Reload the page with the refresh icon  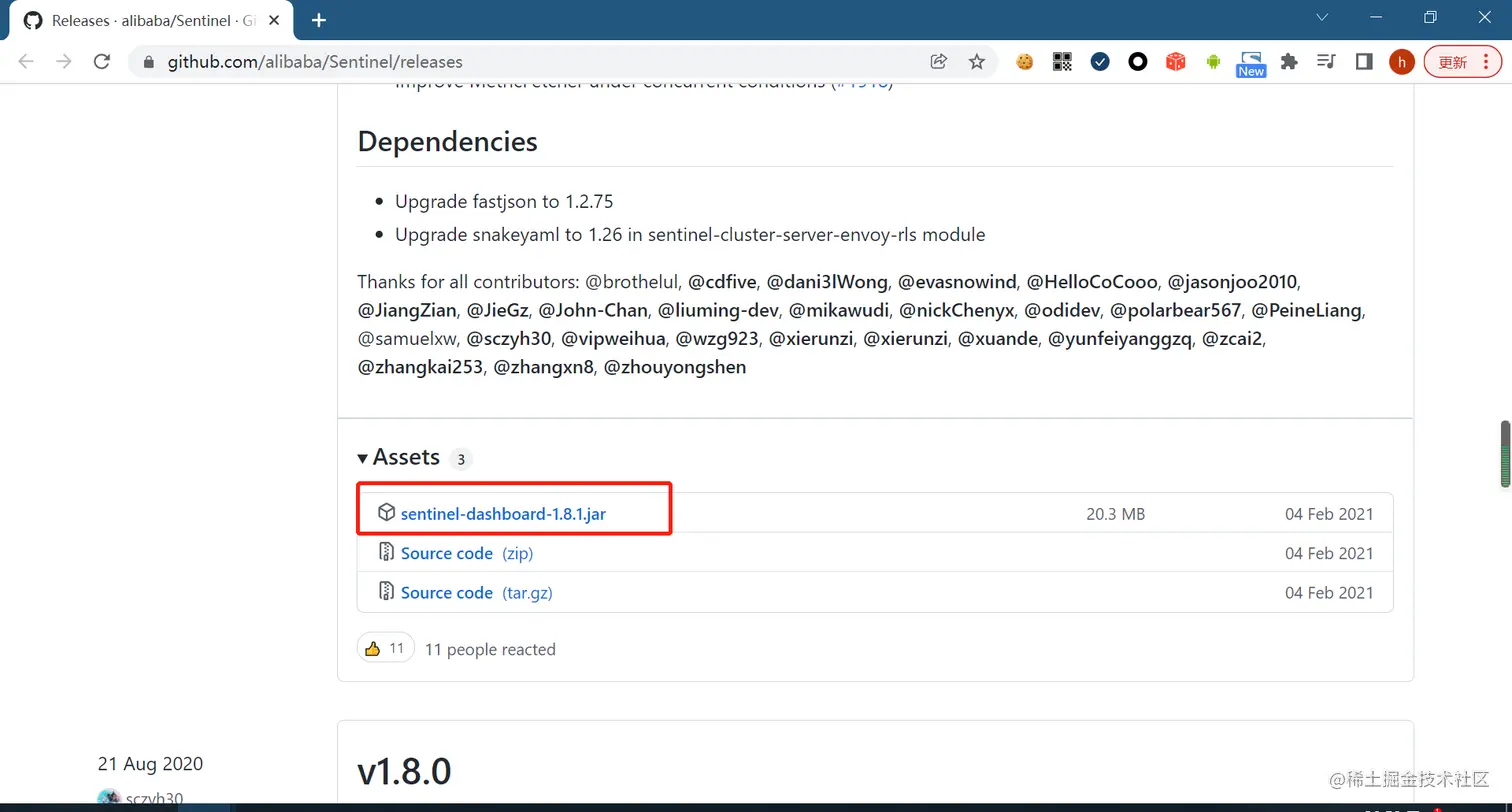tap(101, 62)
